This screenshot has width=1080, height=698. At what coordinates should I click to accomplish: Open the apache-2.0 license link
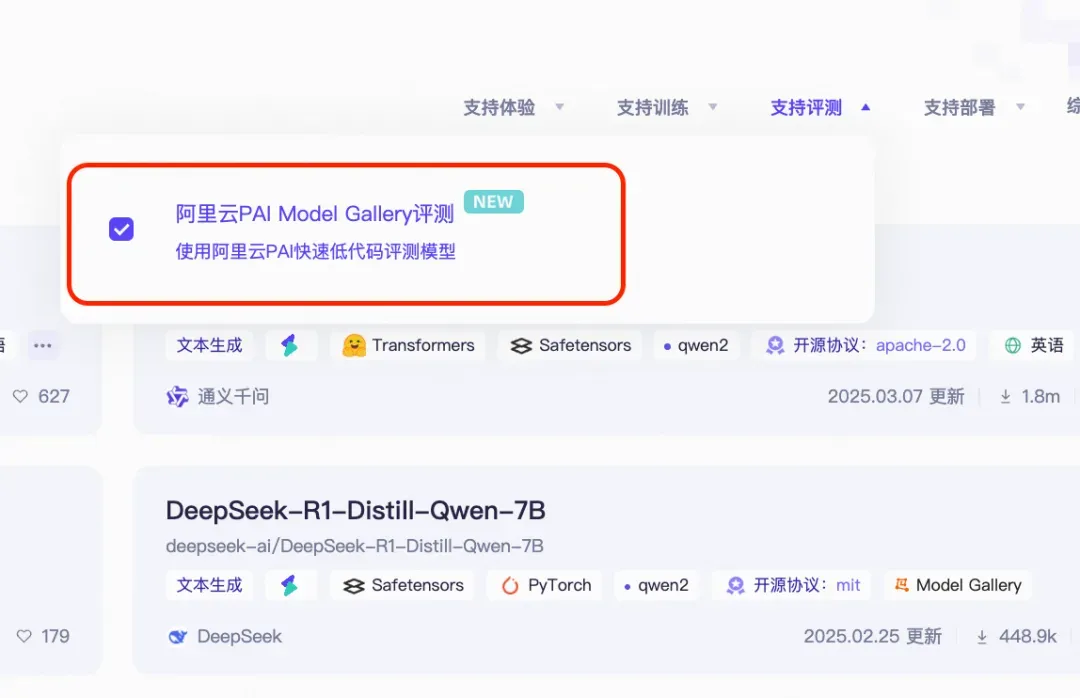coord(921,345)
